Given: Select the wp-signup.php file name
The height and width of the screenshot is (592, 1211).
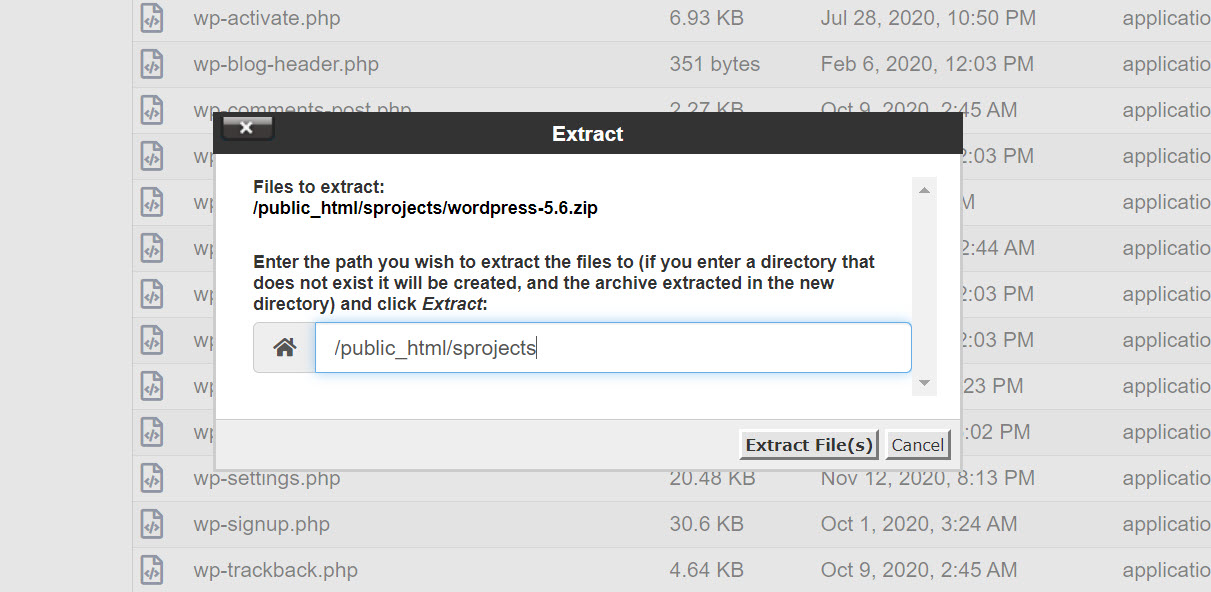Looking at the screenshot, I should pos(261,524).
